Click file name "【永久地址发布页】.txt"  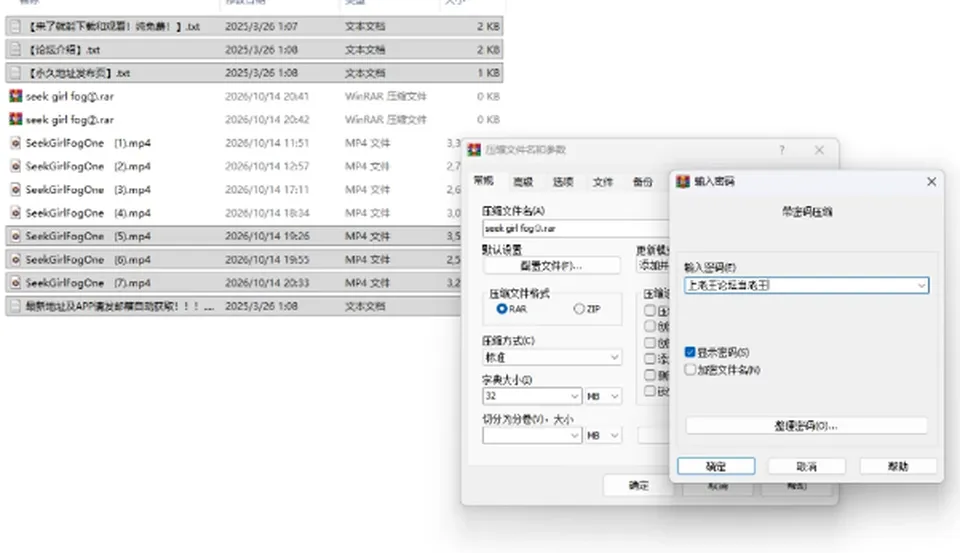[78, 73]
